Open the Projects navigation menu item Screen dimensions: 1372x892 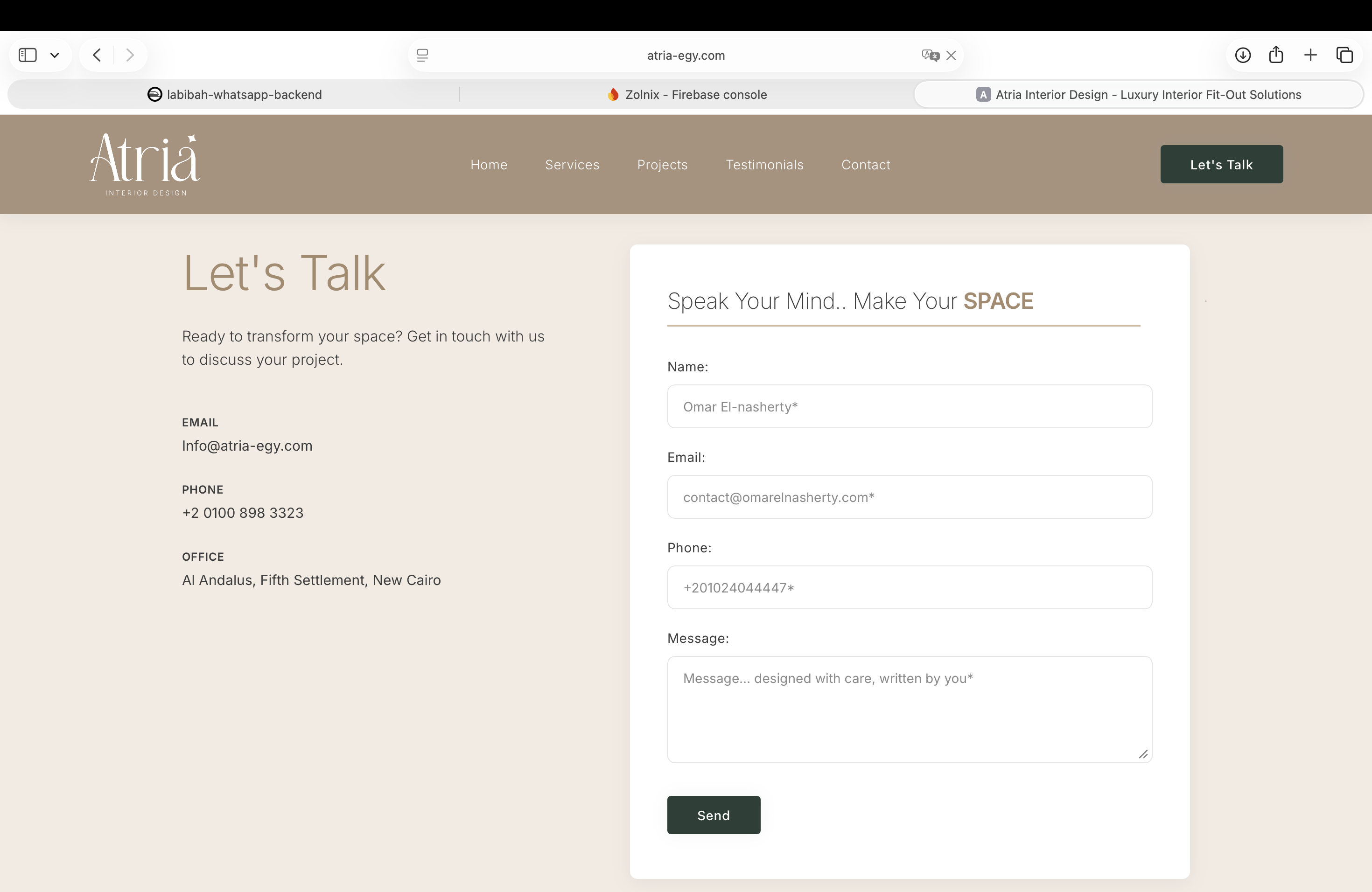pos(662,165)
